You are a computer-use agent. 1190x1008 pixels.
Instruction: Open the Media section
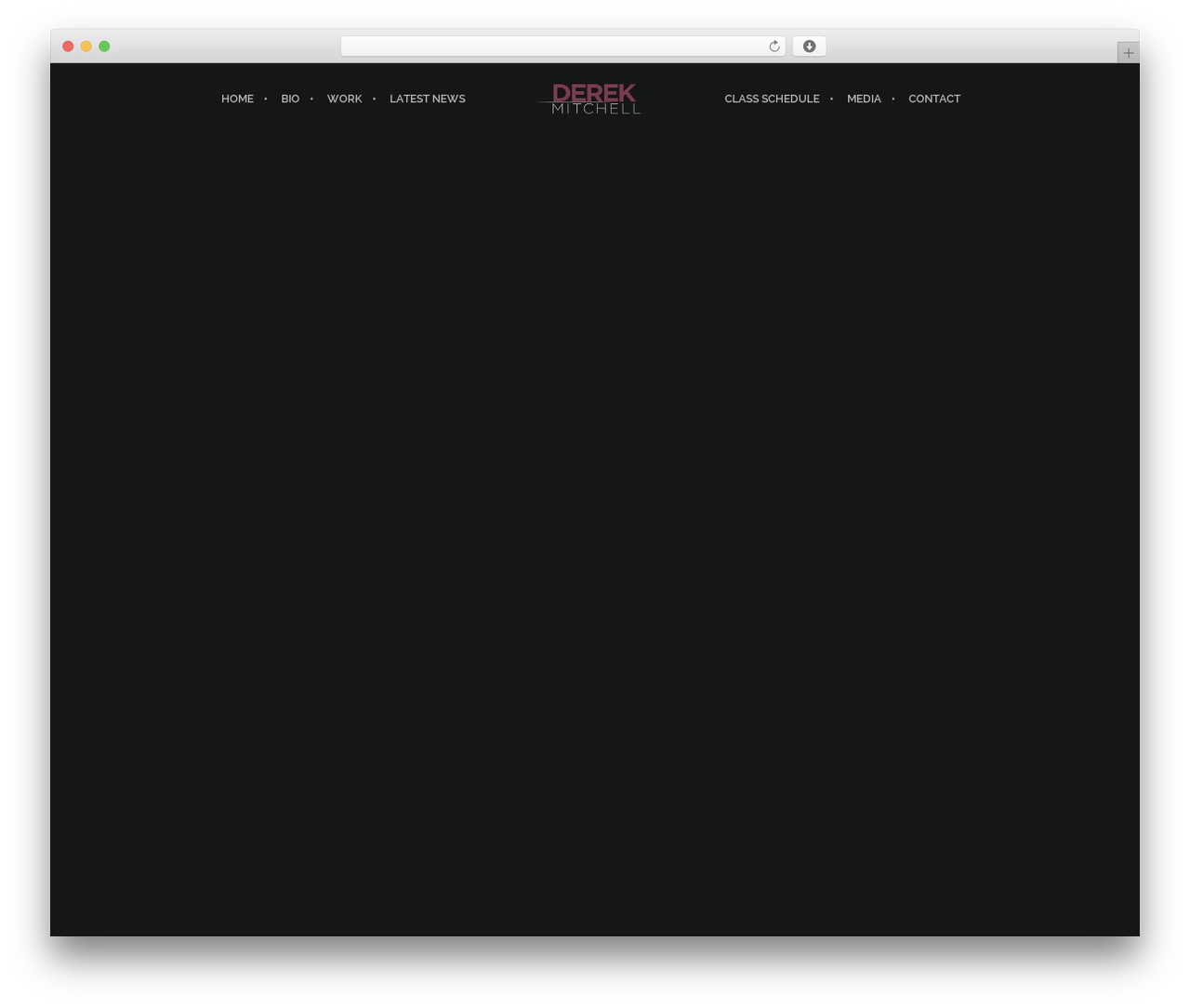tap(864, 99)
